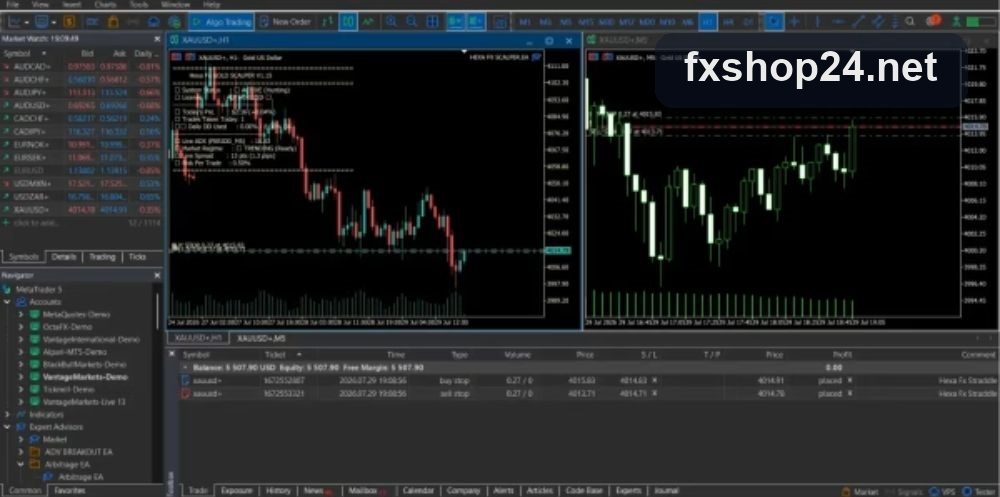
Task: Open the History tab in Toolbox
Action: [x=278, y=491]
